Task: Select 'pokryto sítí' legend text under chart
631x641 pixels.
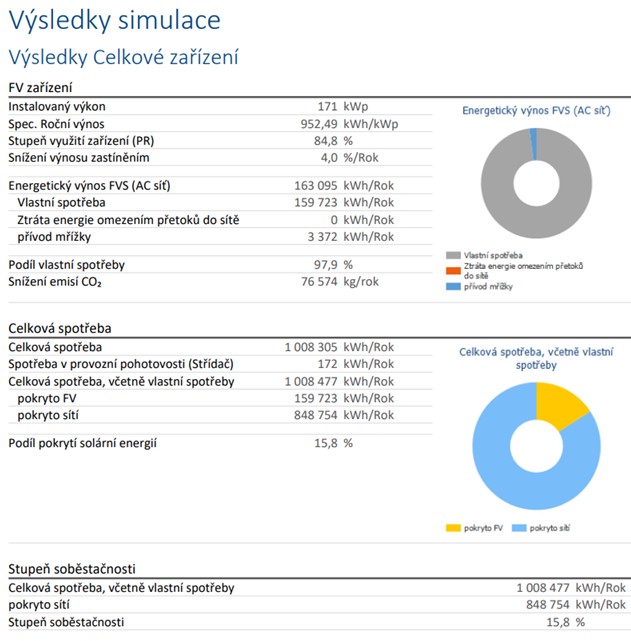Action: click(x=550, y=528)
